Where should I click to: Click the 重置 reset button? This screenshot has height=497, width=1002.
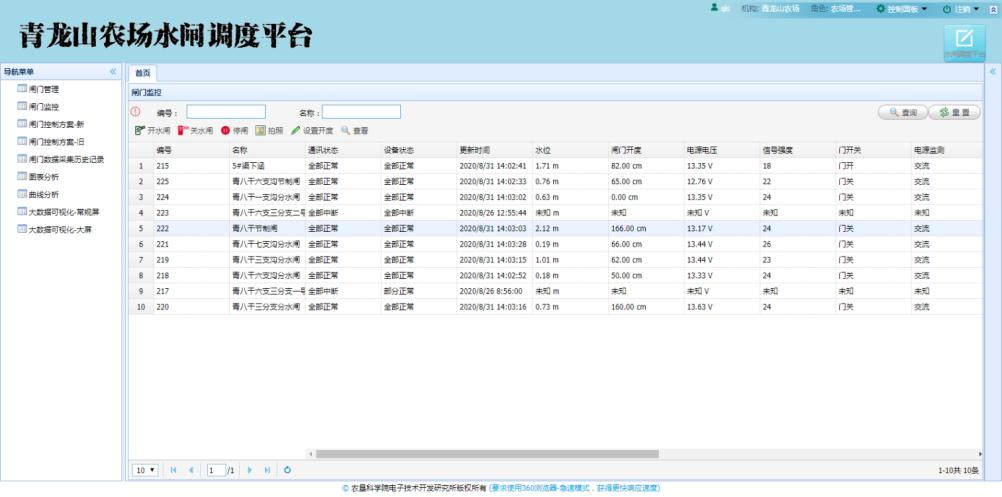[x=954, y=112]
